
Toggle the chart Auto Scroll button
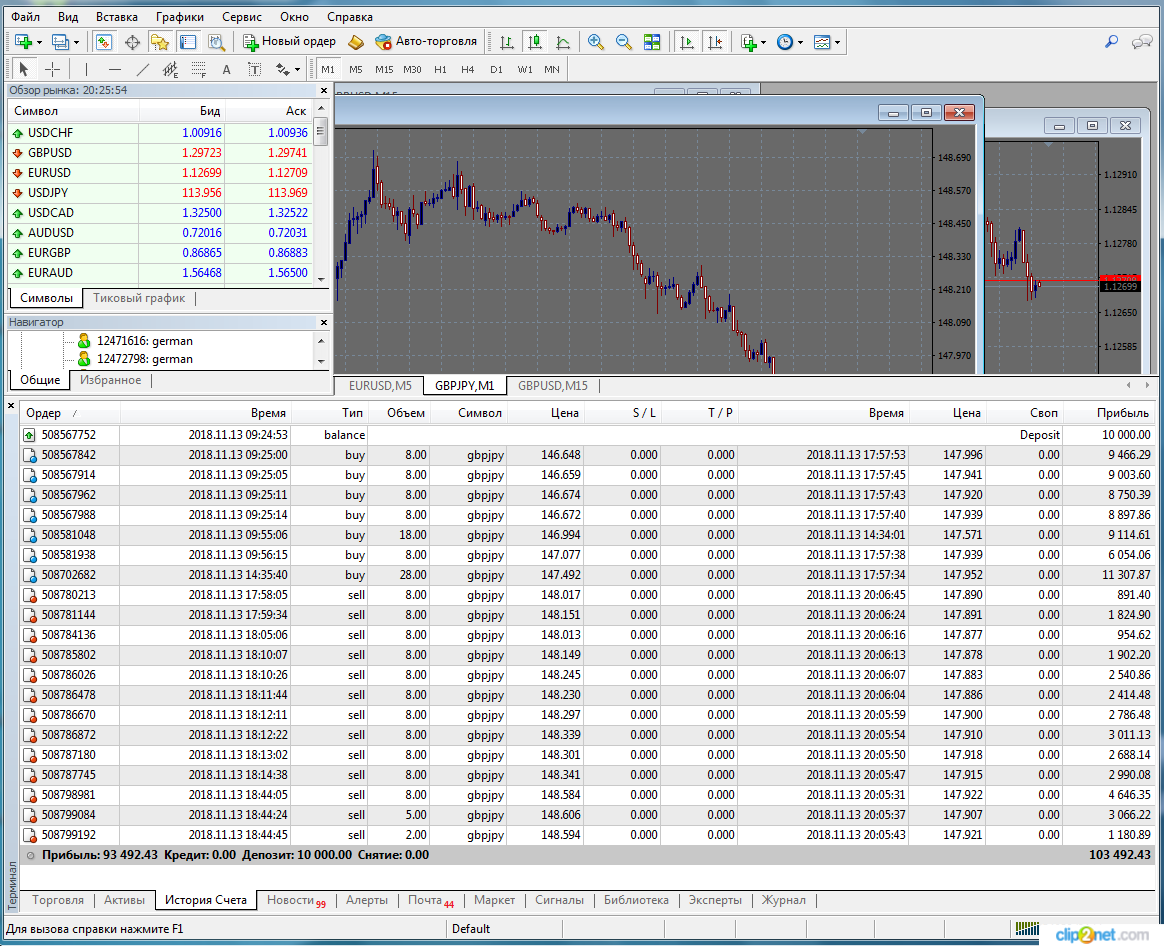[x=687, y=42]
